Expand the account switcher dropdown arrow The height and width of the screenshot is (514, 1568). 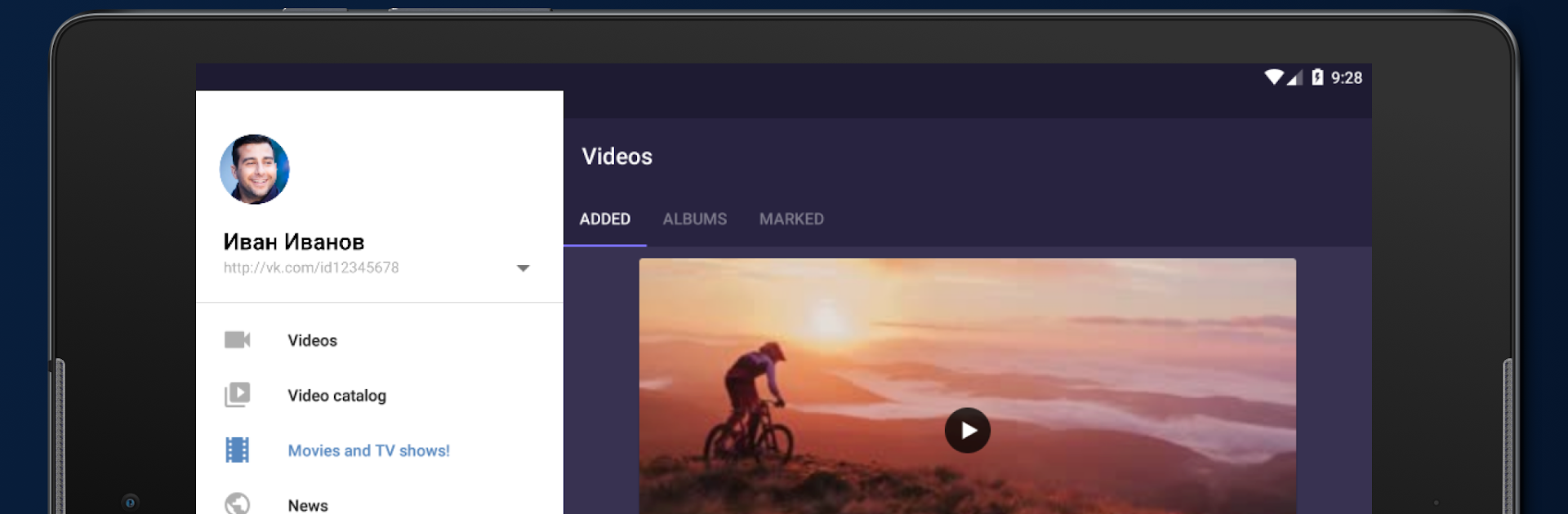[x=523, y=268]
